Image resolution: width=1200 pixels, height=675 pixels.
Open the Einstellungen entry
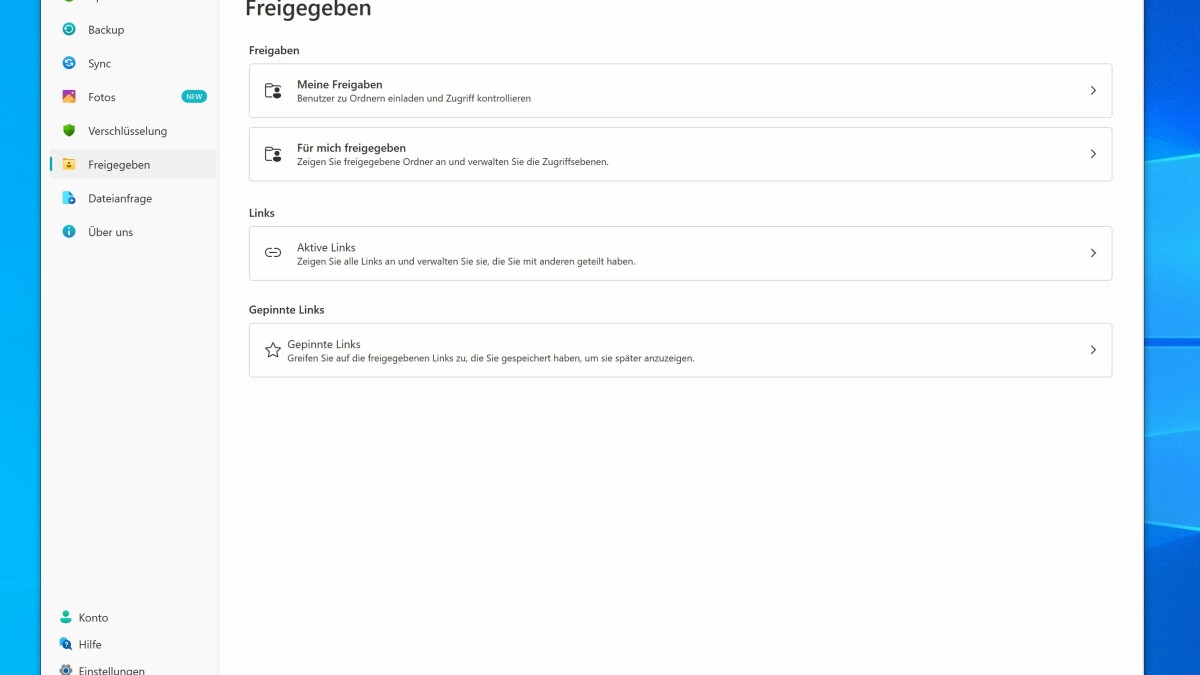(112, 671)
